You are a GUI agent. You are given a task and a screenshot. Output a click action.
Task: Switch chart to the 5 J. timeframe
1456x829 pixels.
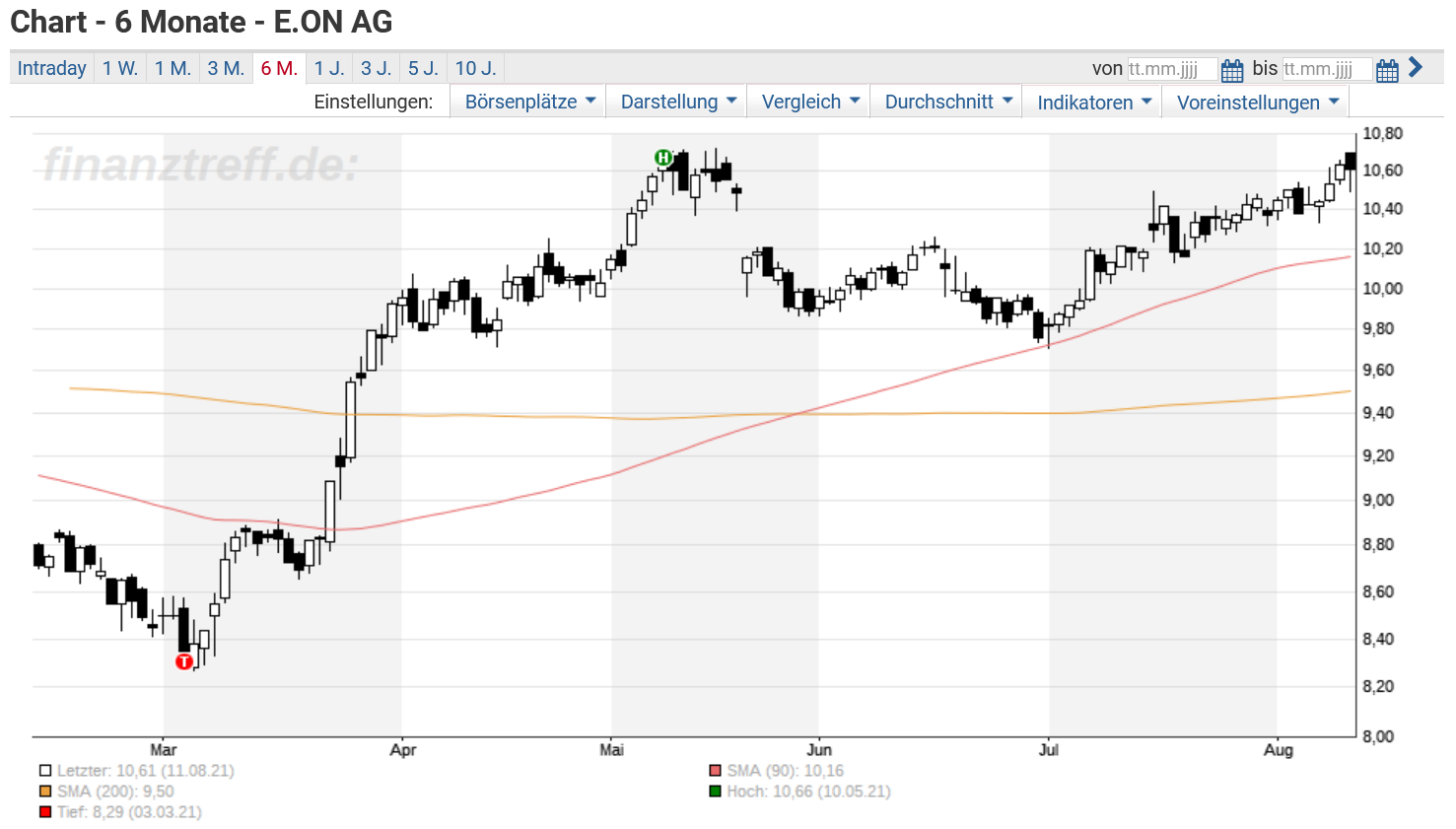click(x=423, y=68)
